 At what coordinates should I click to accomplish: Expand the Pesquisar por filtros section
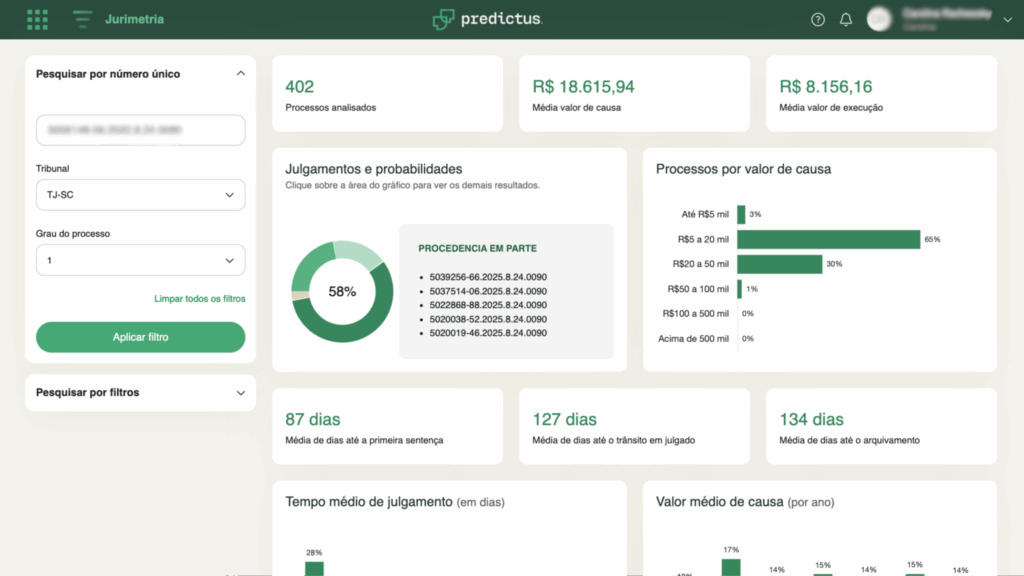(x=140, y=392)
